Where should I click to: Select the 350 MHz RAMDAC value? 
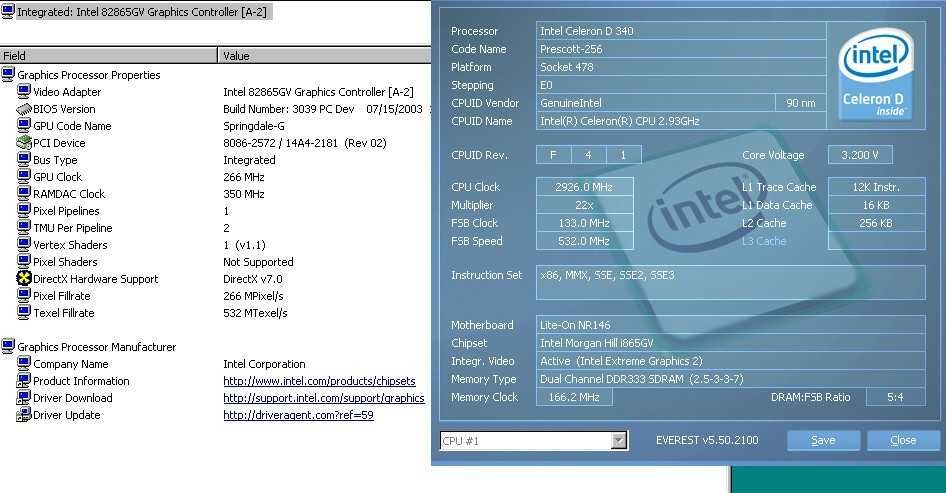(244, 194)
